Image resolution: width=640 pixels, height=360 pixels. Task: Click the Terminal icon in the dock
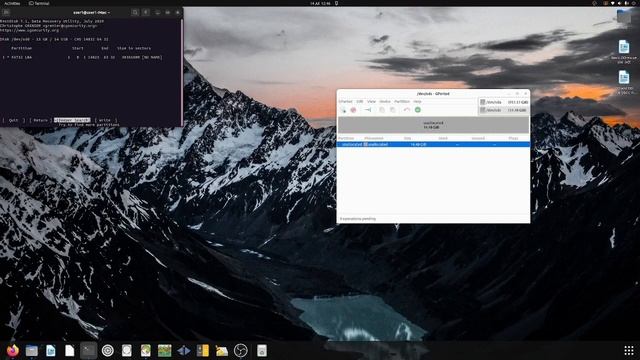point(89,351)
